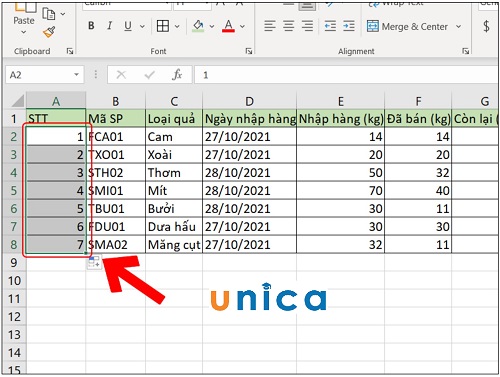Viewport: 500px width, 377px height.
Task: Open the Paste options dropdown arrow
Action: (23, 32)
